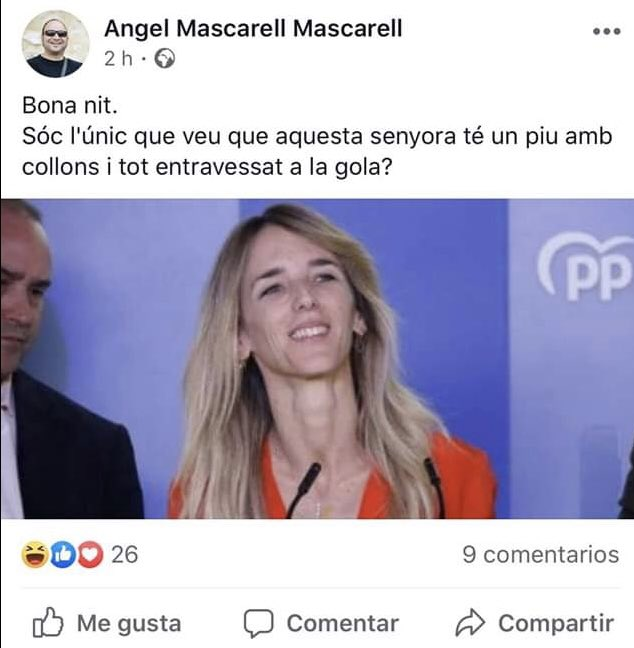Click the public globe privacy icon
The width and height of the screenshot is (634, 648).
164,59
